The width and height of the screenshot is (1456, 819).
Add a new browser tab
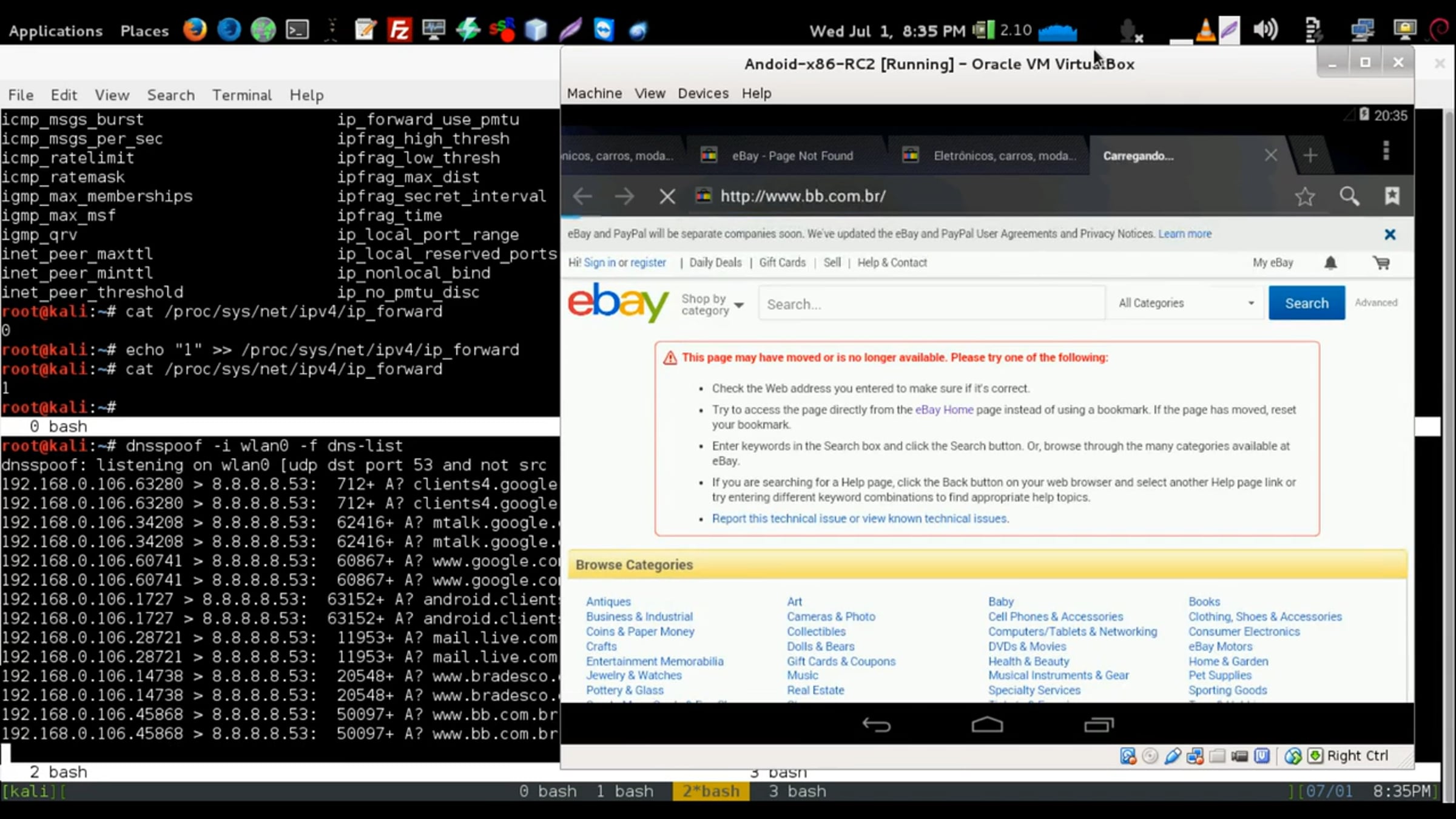click(1310, 156)
